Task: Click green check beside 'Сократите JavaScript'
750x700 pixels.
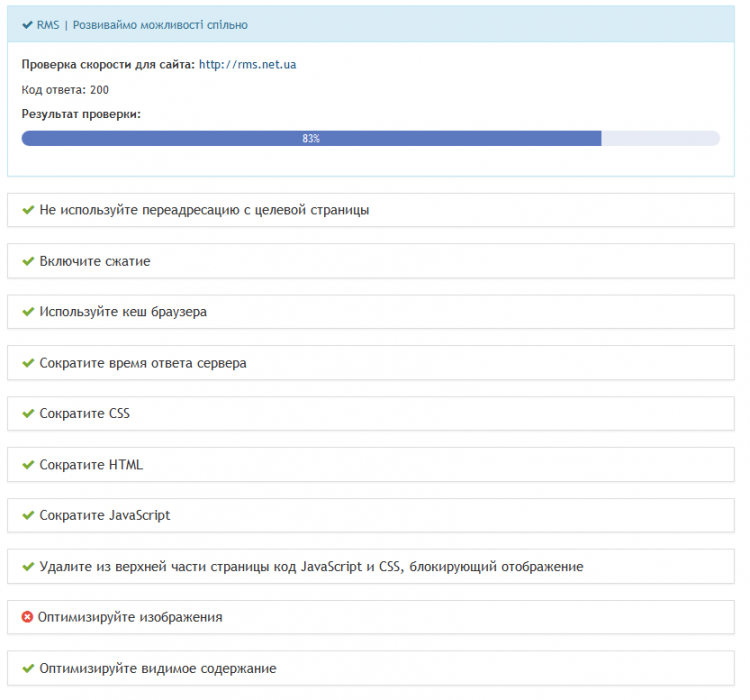Action: tap(28, 515)
